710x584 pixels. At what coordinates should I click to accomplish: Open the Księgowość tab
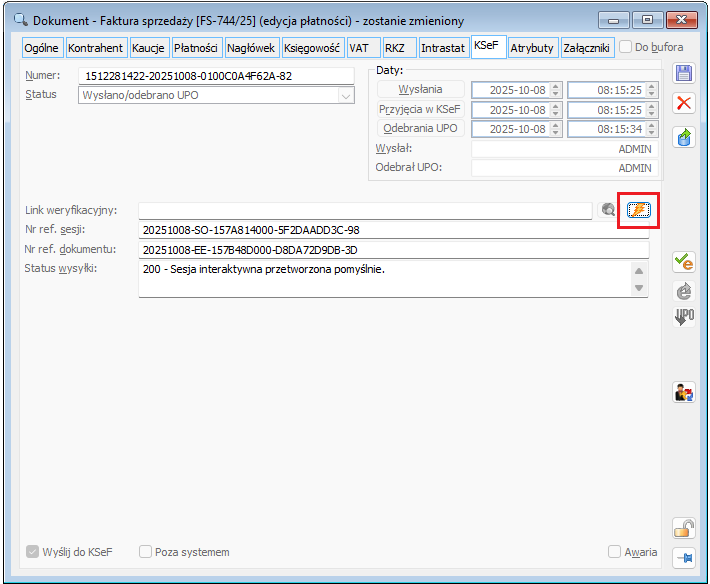pos(312,48)
